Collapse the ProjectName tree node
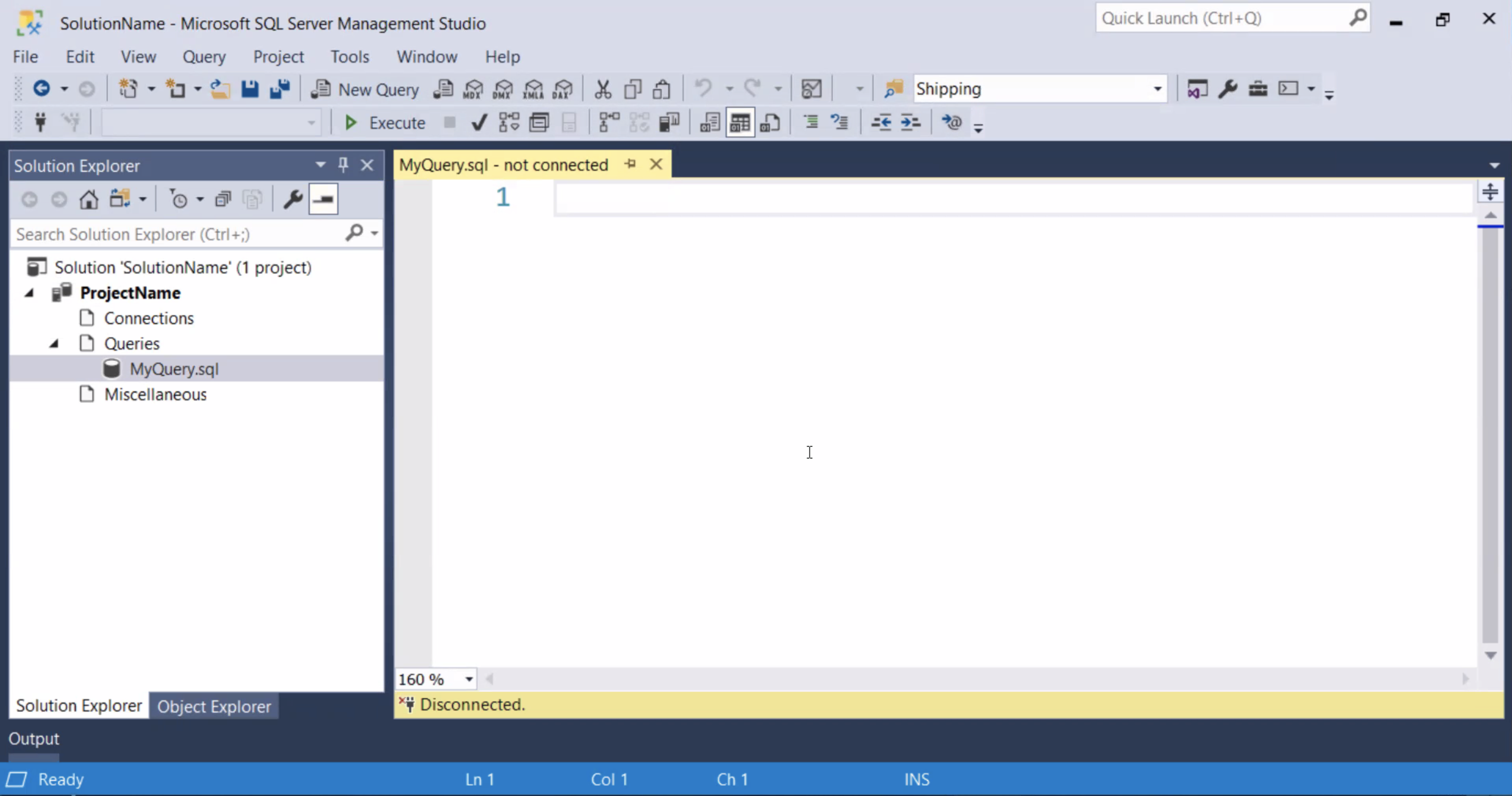Viewport: 1512px width, 796px height. pyautogui.click(x=29, y=293)
